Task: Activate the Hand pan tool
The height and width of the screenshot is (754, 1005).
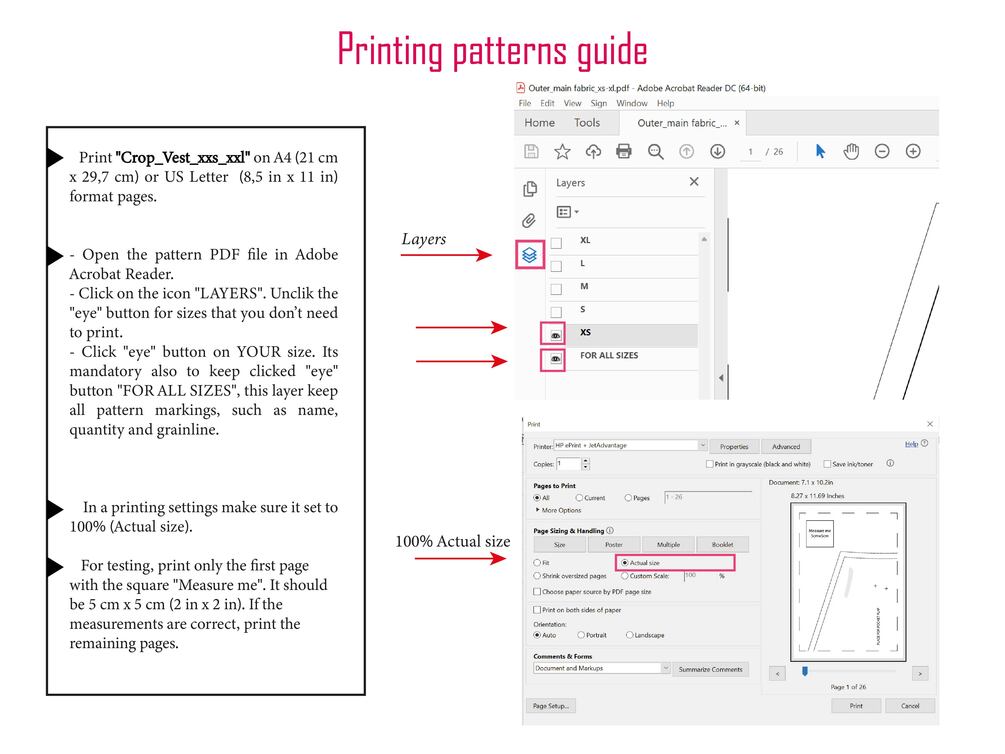Action: coord(851,151)
